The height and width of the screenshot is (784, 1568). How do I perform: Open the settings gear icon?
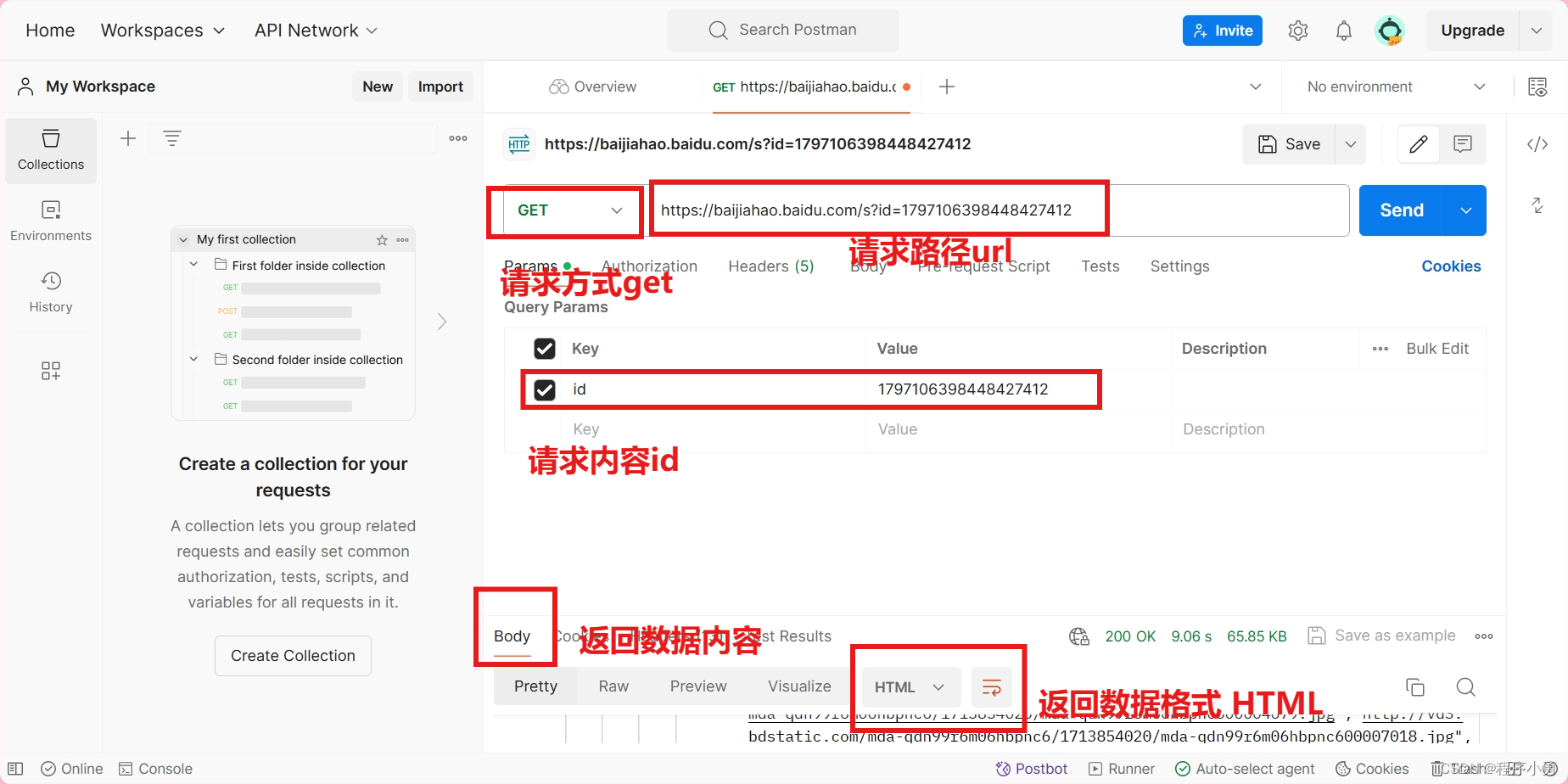click(1297, 31)
